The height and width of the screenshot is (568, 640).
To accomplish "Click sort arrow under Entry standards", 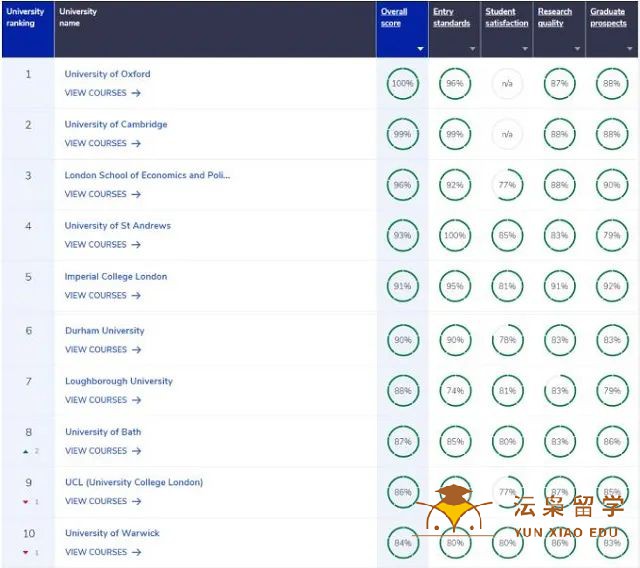I will pyautogui.click(x=473, y=49).
